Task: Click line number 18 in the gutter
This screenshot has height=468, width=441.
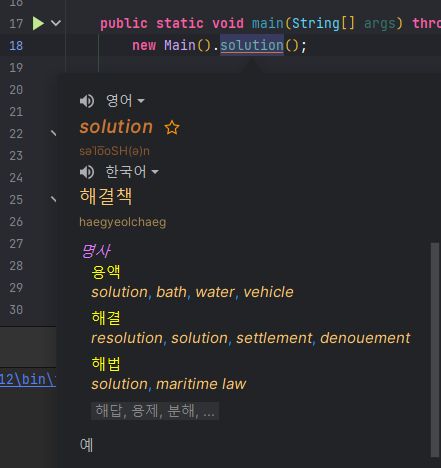Action: pyautogui.click(x=16, y=46)
